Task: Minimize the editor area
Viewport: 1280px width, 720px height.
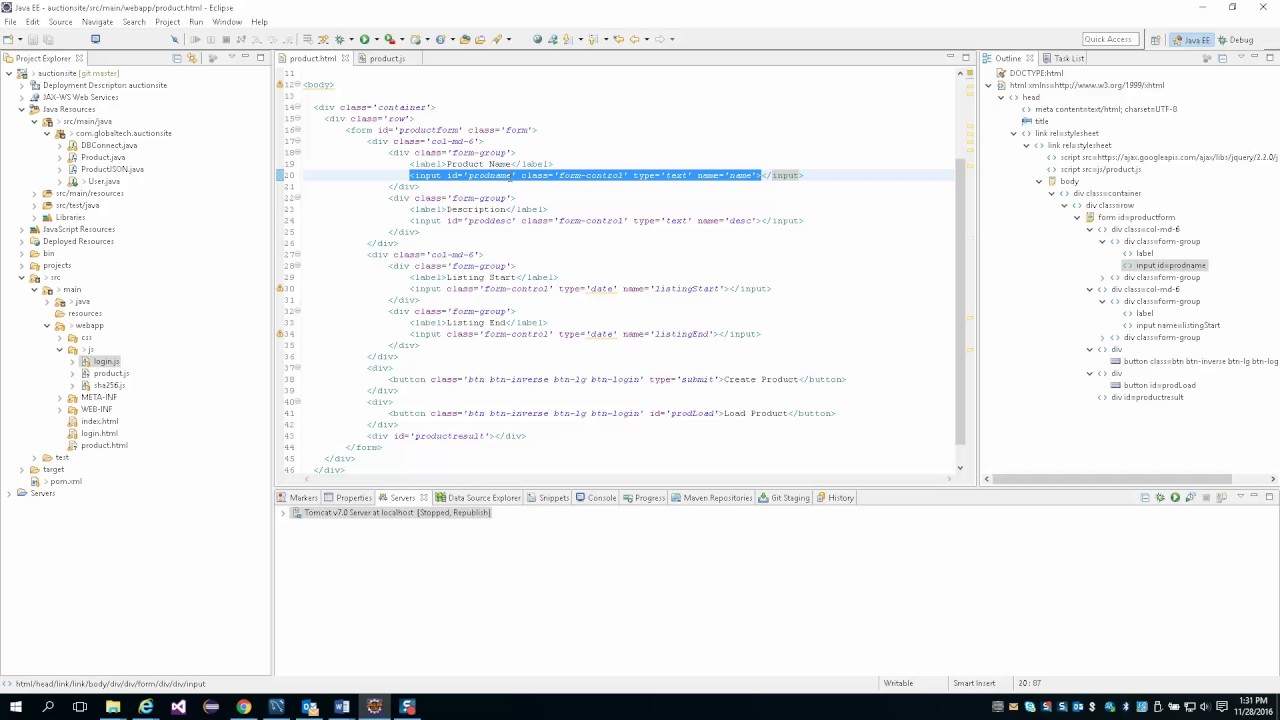Action: point(950,58)
